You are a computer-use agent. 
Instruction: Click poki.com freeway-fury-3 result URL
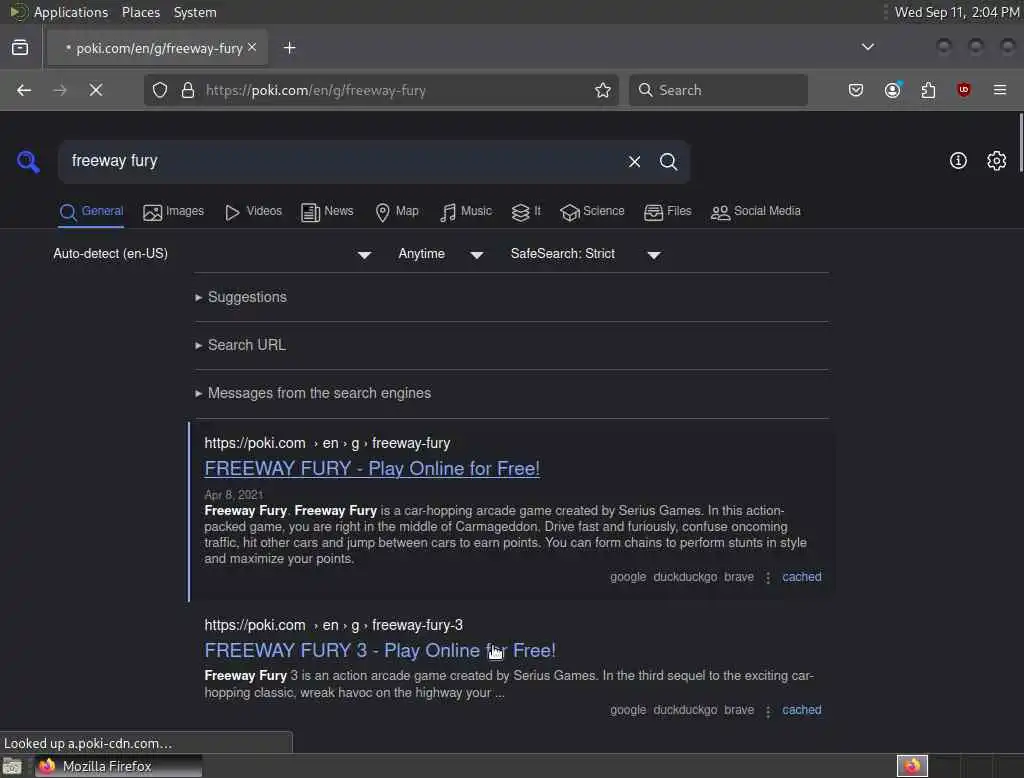[x=334, y=625]
